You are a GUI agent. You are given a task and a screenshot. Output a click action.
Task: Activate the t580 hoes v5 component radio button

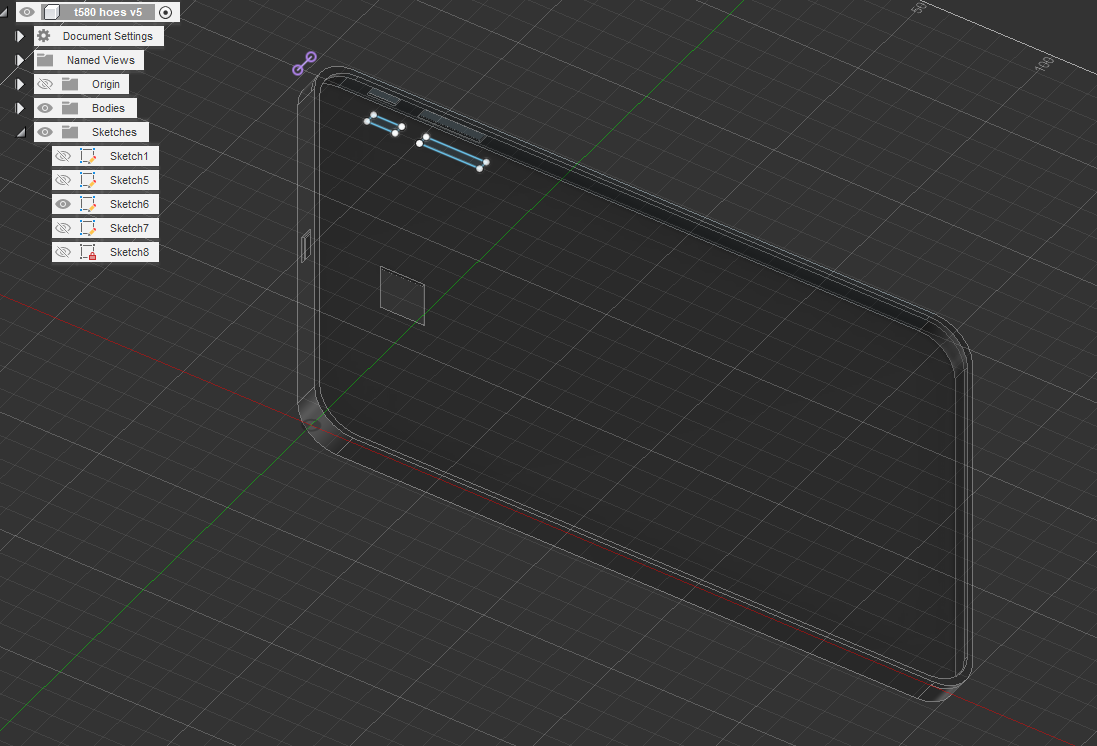coord(166,12)
